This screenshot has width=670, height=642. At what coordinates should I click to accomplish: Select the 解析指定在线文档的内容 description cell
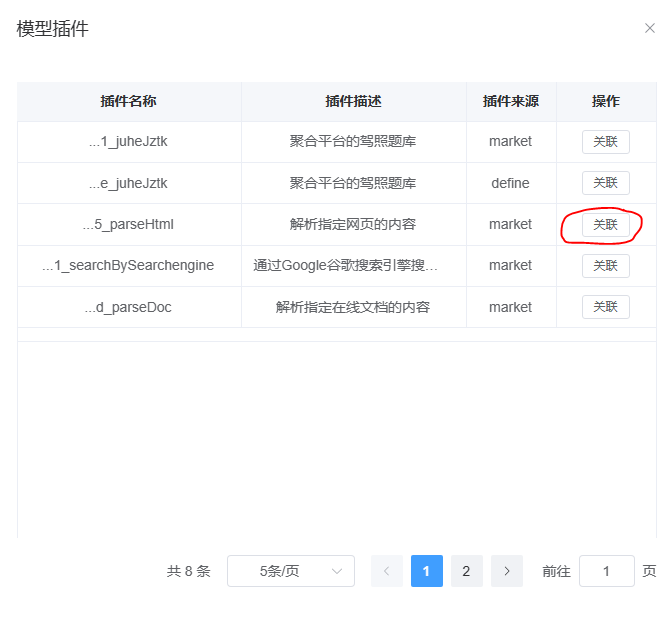point(353,307)
